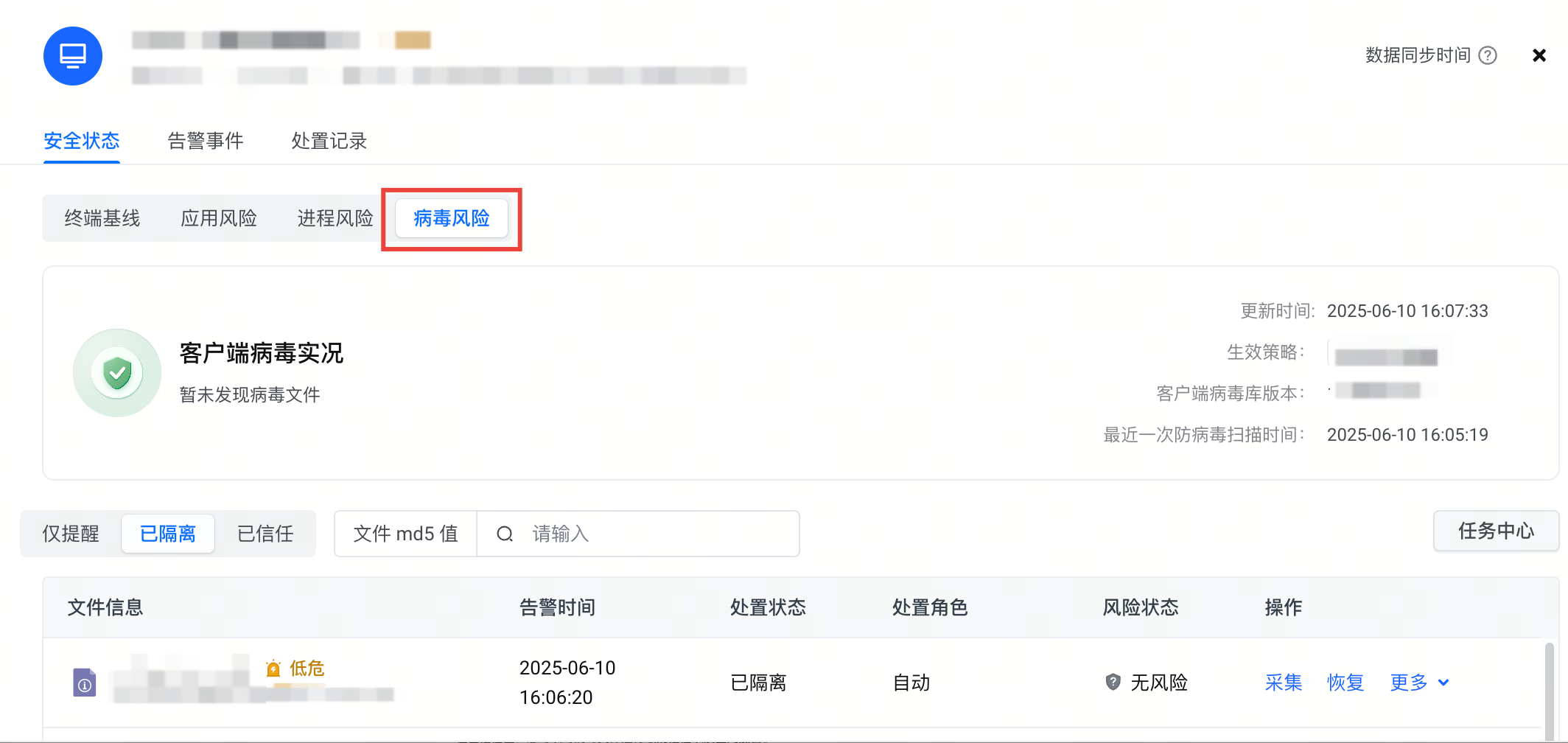Screen dimensions: 1568x743
Task: Open the 任务中心 button
Action: 1495,531
